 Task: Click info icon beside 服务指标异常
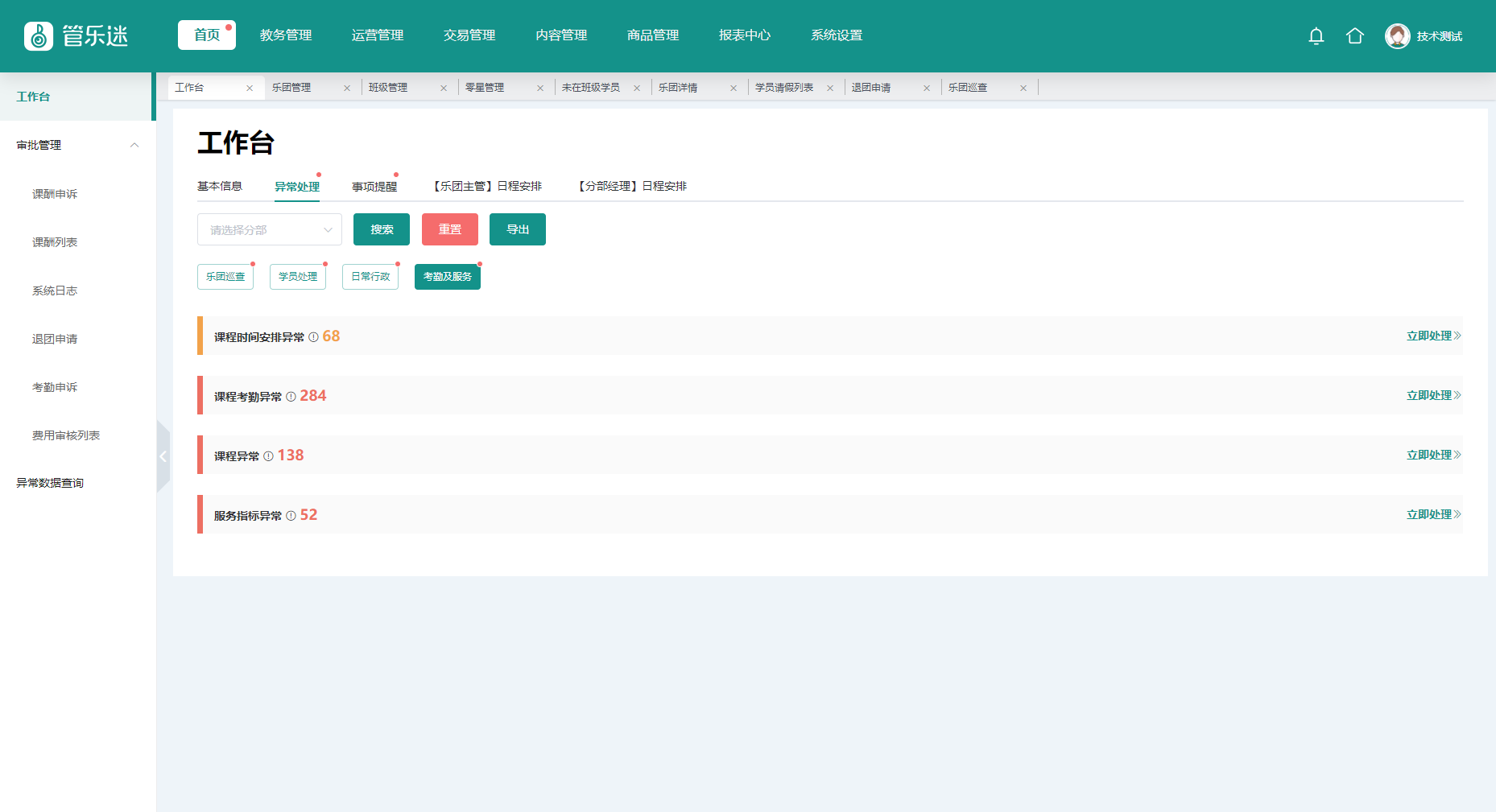tap(291, 516)
